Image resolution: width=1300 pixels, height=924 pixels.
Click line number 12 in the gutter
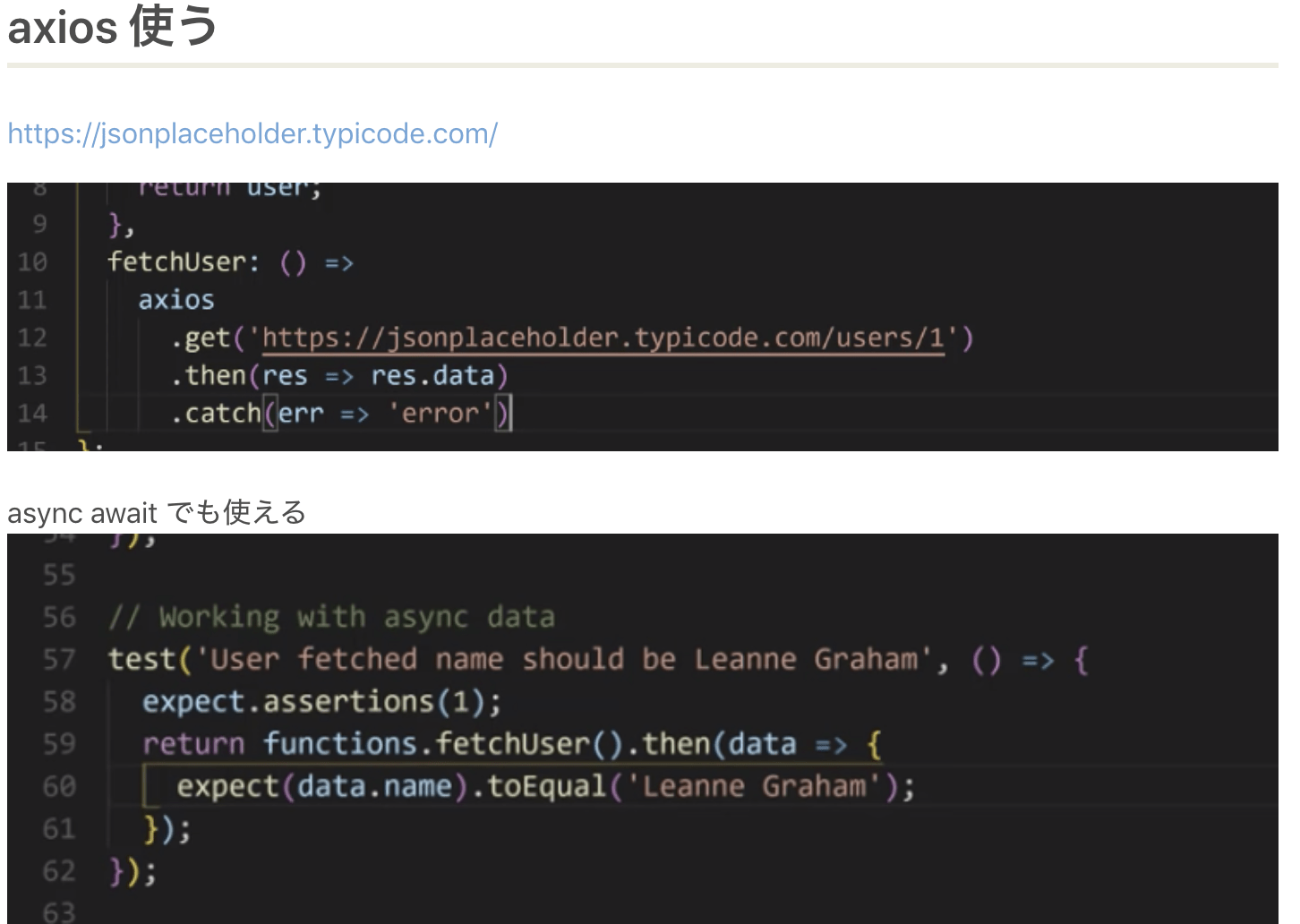pos(32,338)
